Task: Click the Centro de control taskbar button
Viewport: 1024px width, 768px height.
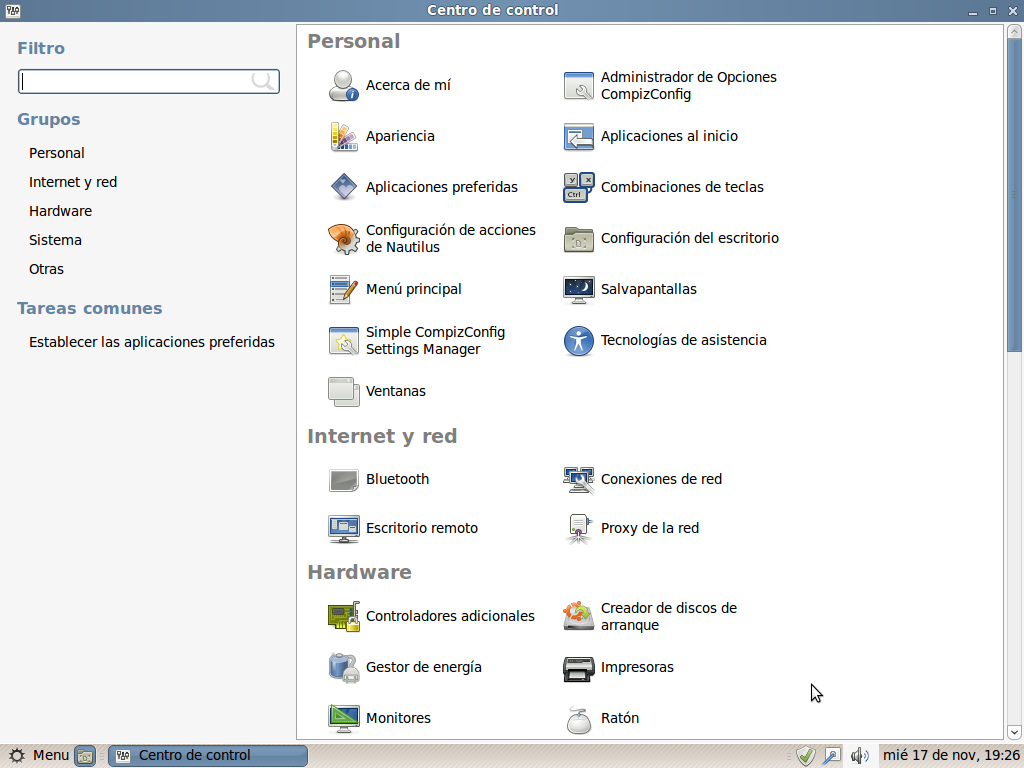Action: (207, 756)
